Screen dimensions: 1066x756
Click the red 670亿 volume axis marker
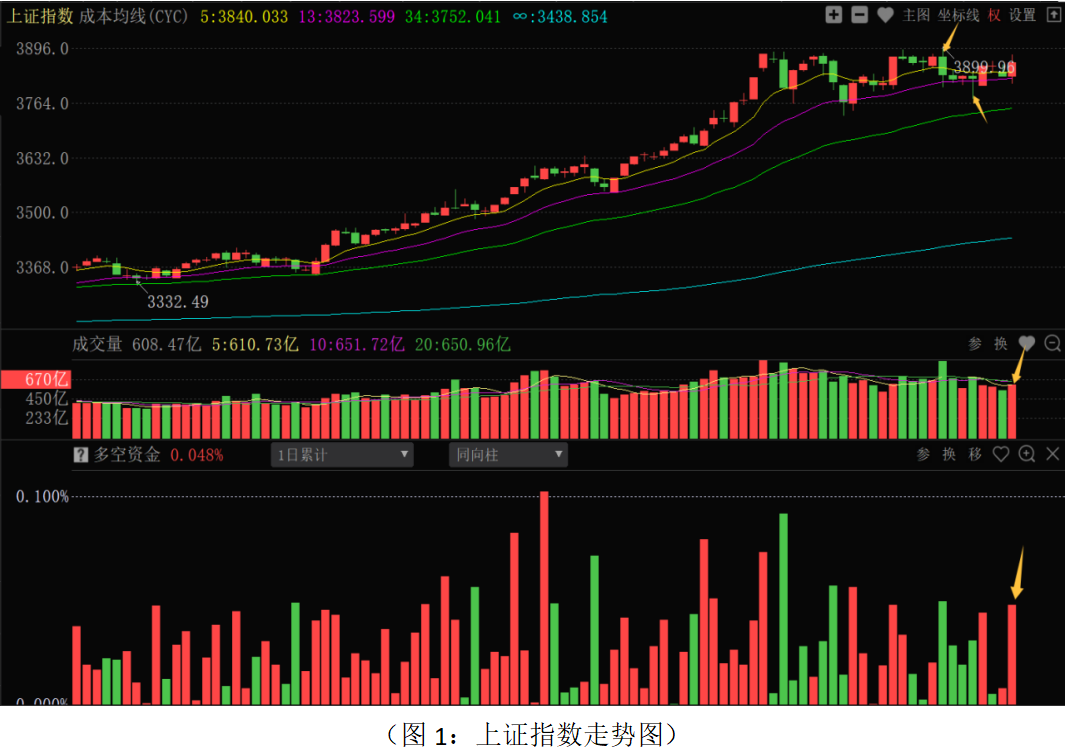coord(34,380)
